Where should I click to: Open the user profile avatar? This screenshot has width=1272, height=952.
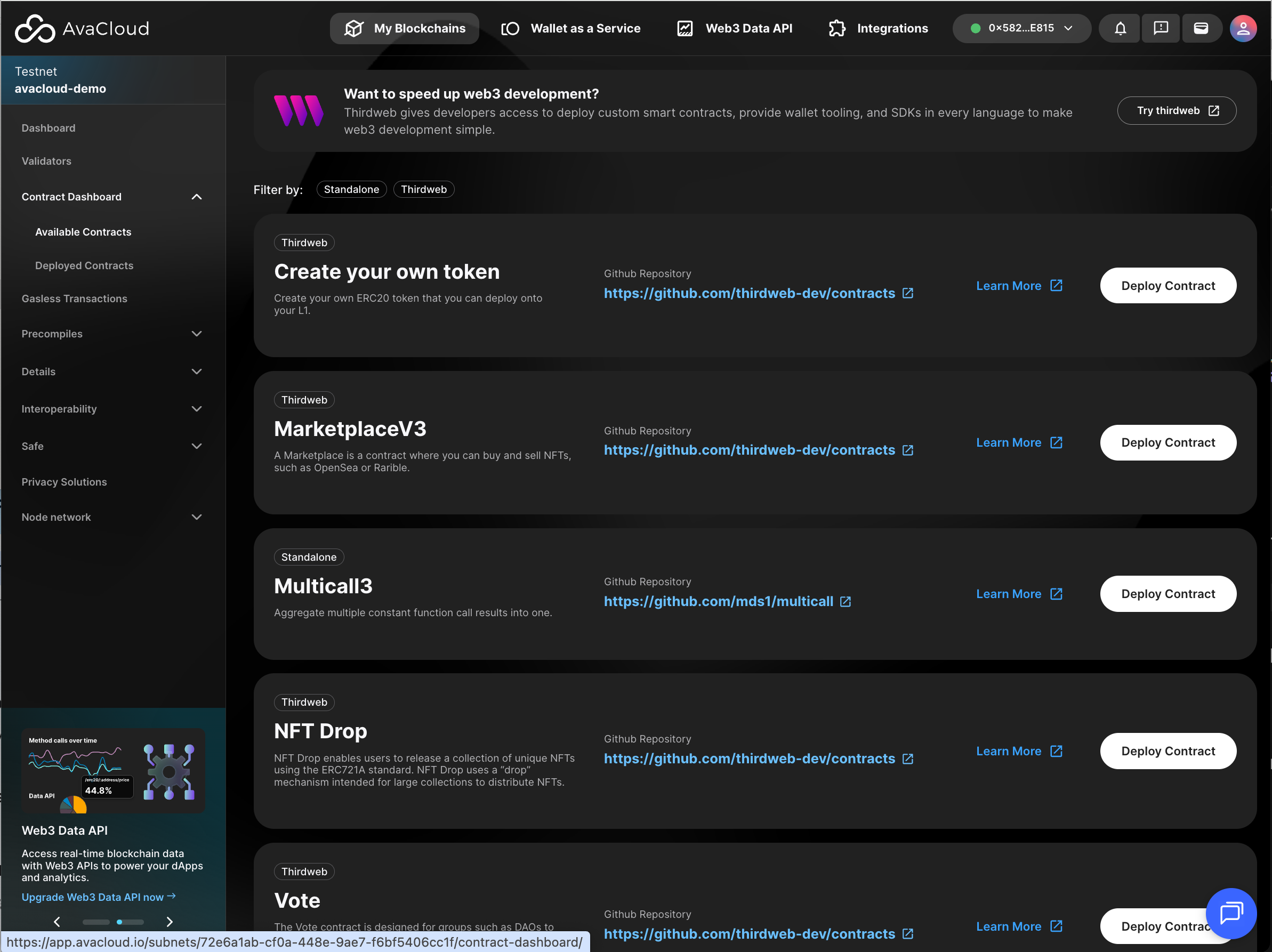[x=1243, y=28]
